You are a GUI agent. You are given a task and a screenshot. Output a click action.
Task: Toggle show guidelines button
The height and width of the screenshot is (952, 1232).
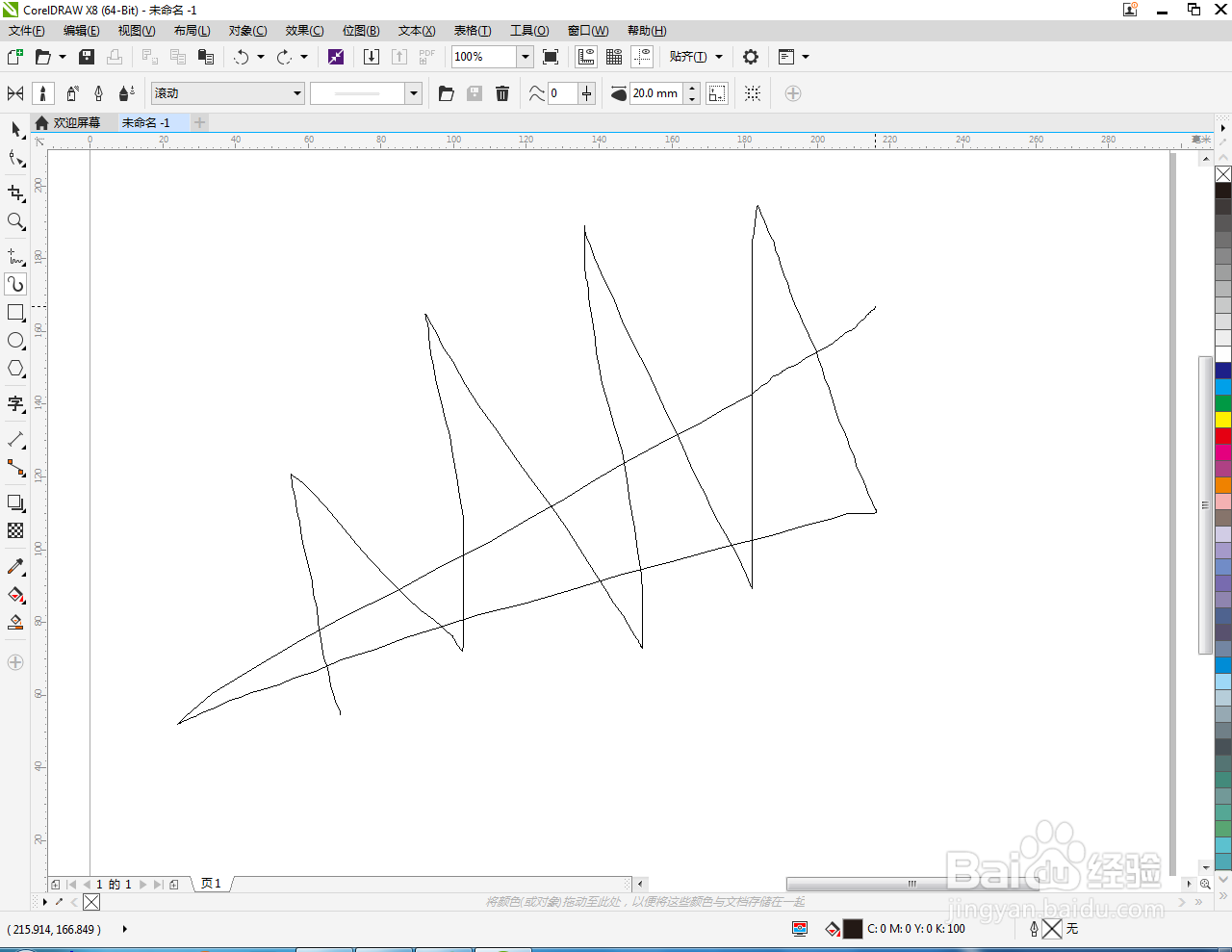[x=642, y=57]
